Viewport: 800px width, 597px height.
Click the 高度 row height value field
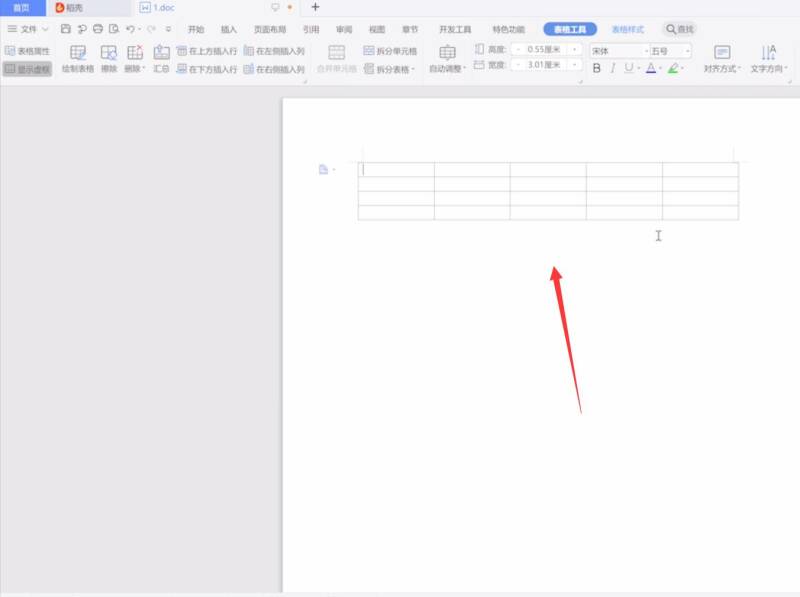click(x=544, y=49)
